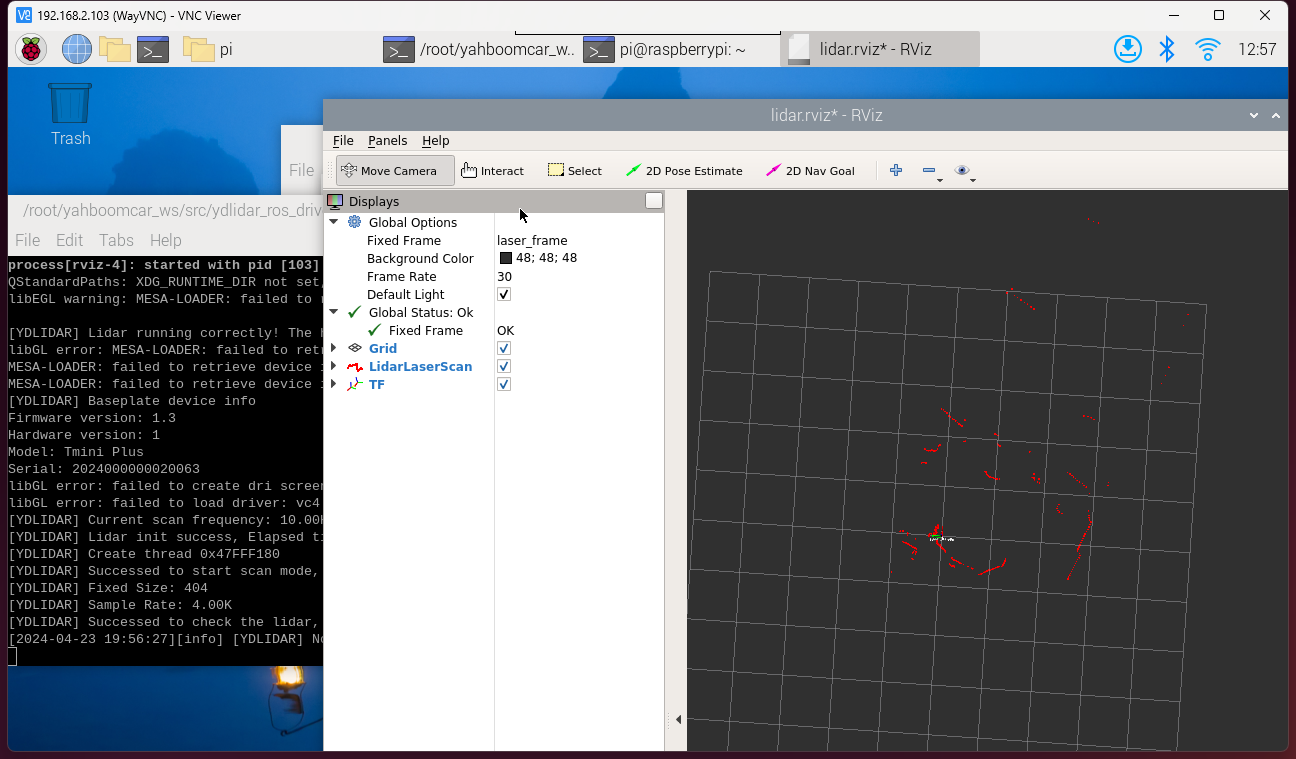The image size is (1296, 759).
Task: Expand the LidarLaserScan display item
Action: pos(334,366)
